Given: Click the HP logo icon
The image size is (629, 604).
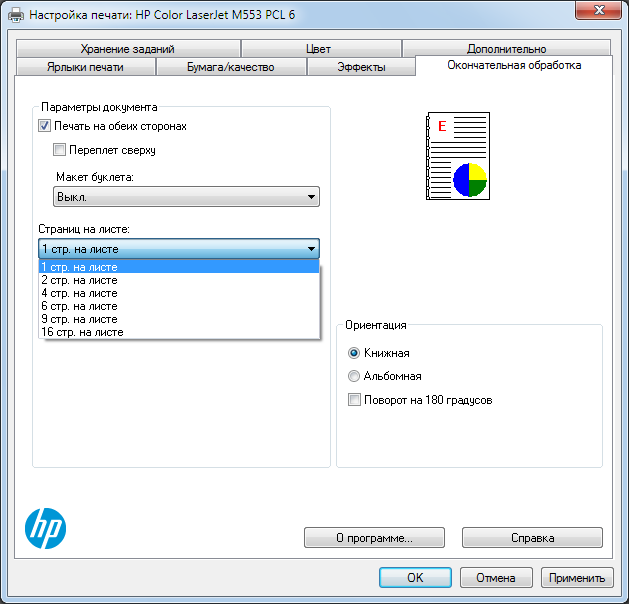Looking at the screenshot, I should point(44,526).
